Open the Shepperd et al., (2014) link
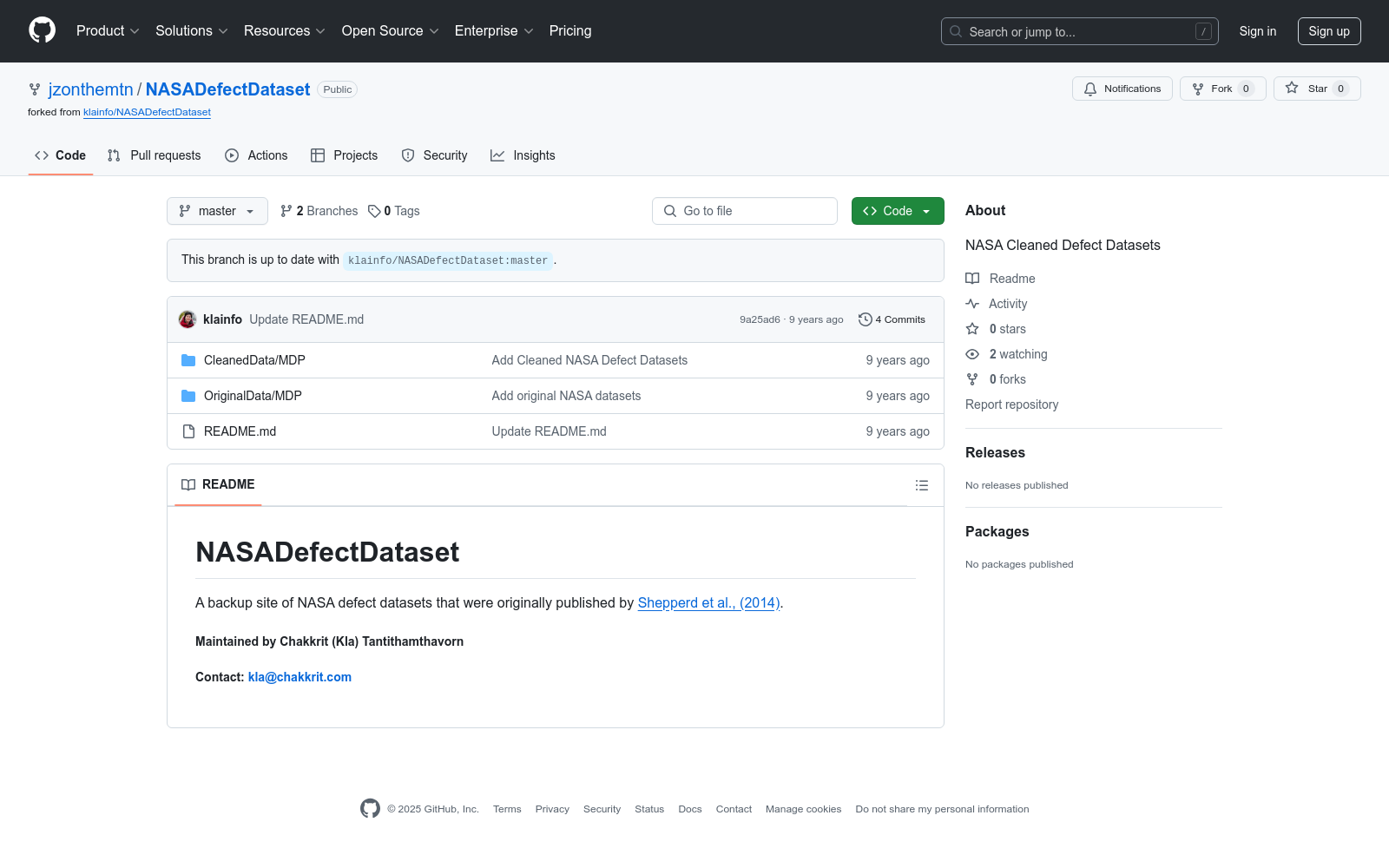 (x=709, y=602)
